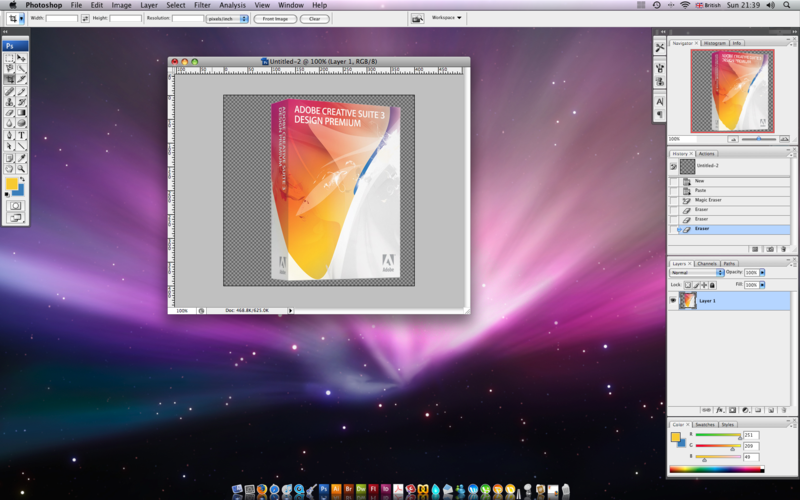Select the Sponge tool
The height and width of the screenshot is (500, 800).
click(21, 123)
